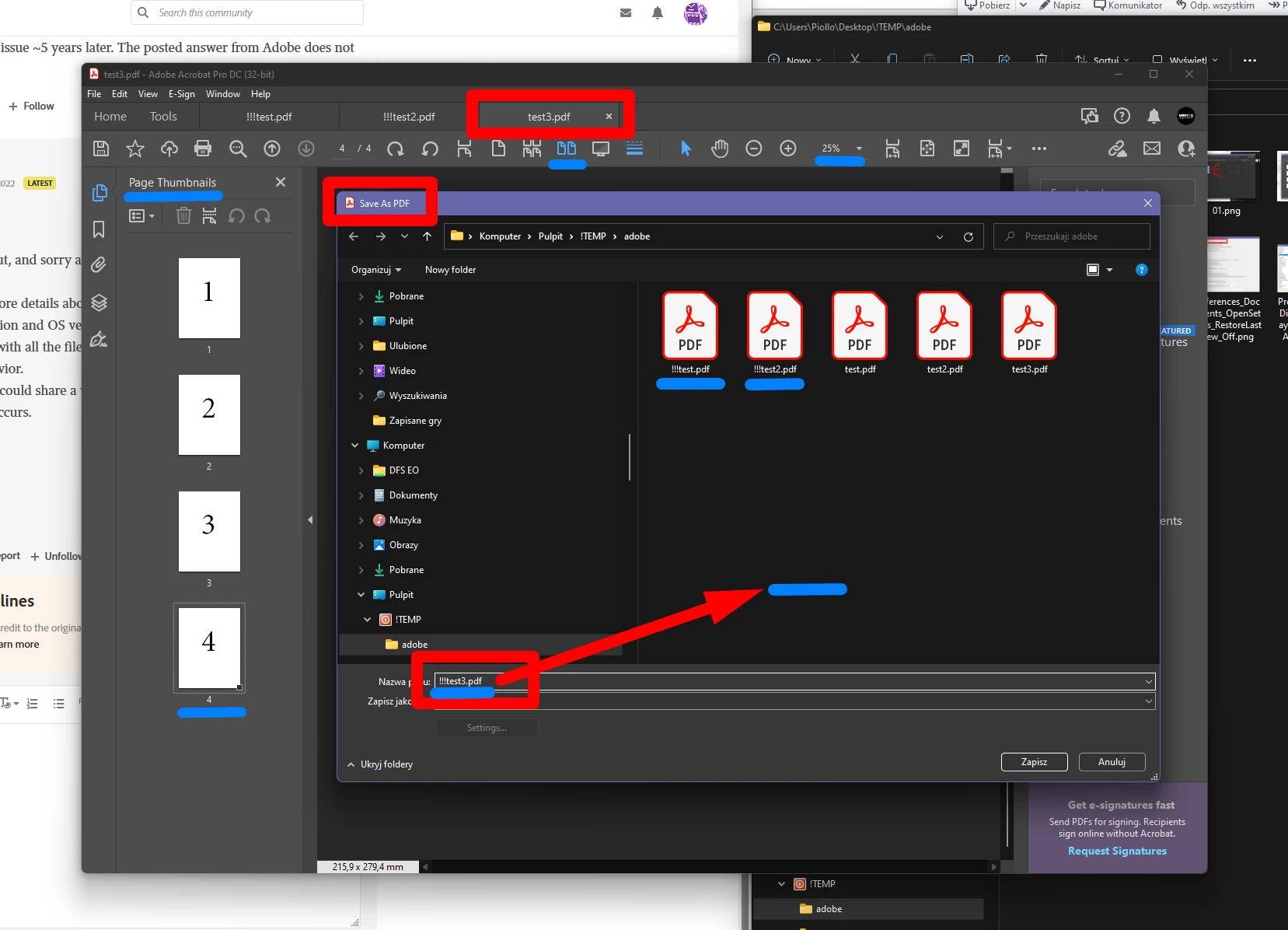This screenshot has width=1288, height=930.
Task: Click the share link icon
Action: tap(1118, 149)
